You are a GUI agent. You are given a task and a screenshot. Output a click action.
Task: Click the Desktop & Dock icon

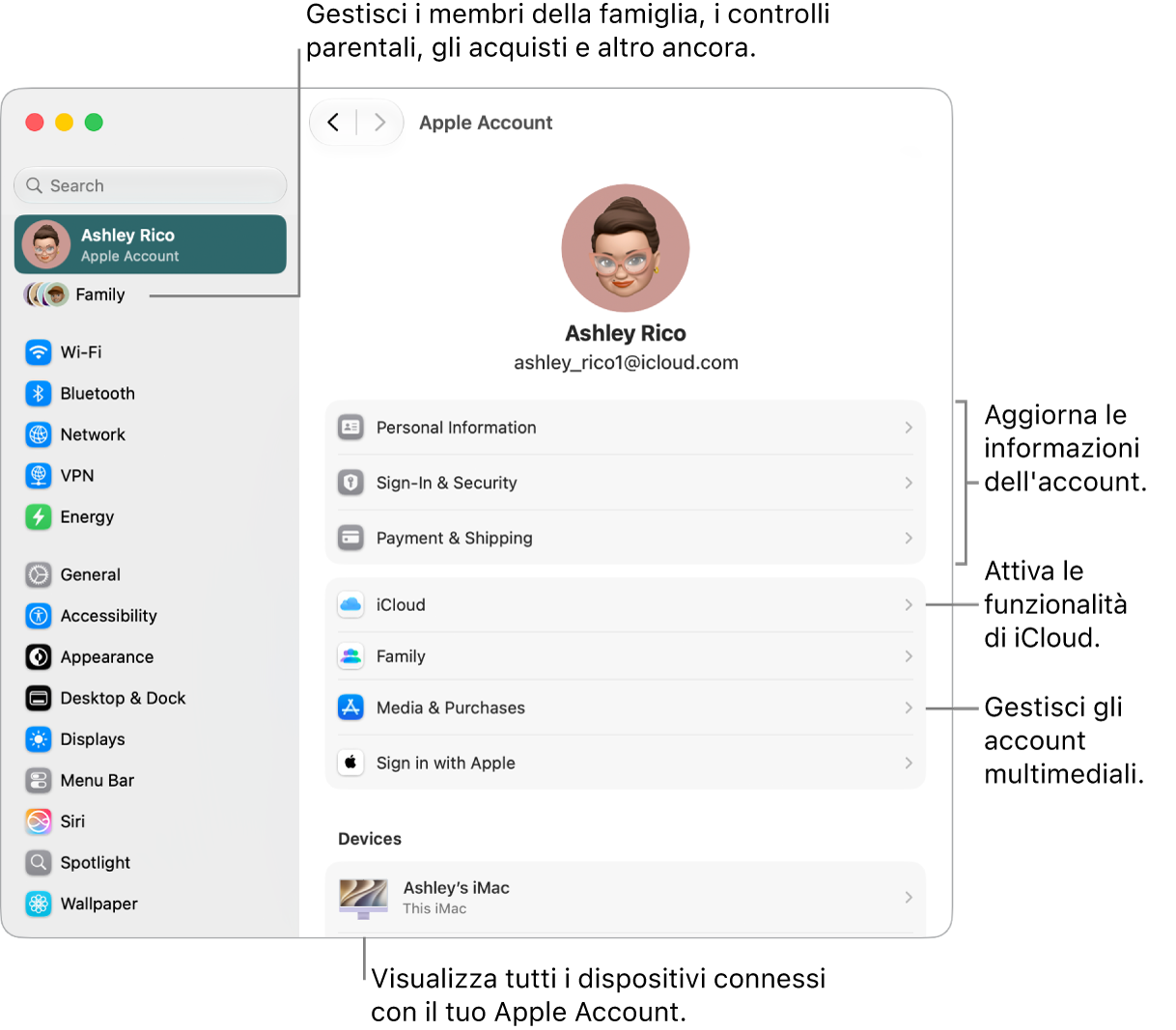click(39, 698)
